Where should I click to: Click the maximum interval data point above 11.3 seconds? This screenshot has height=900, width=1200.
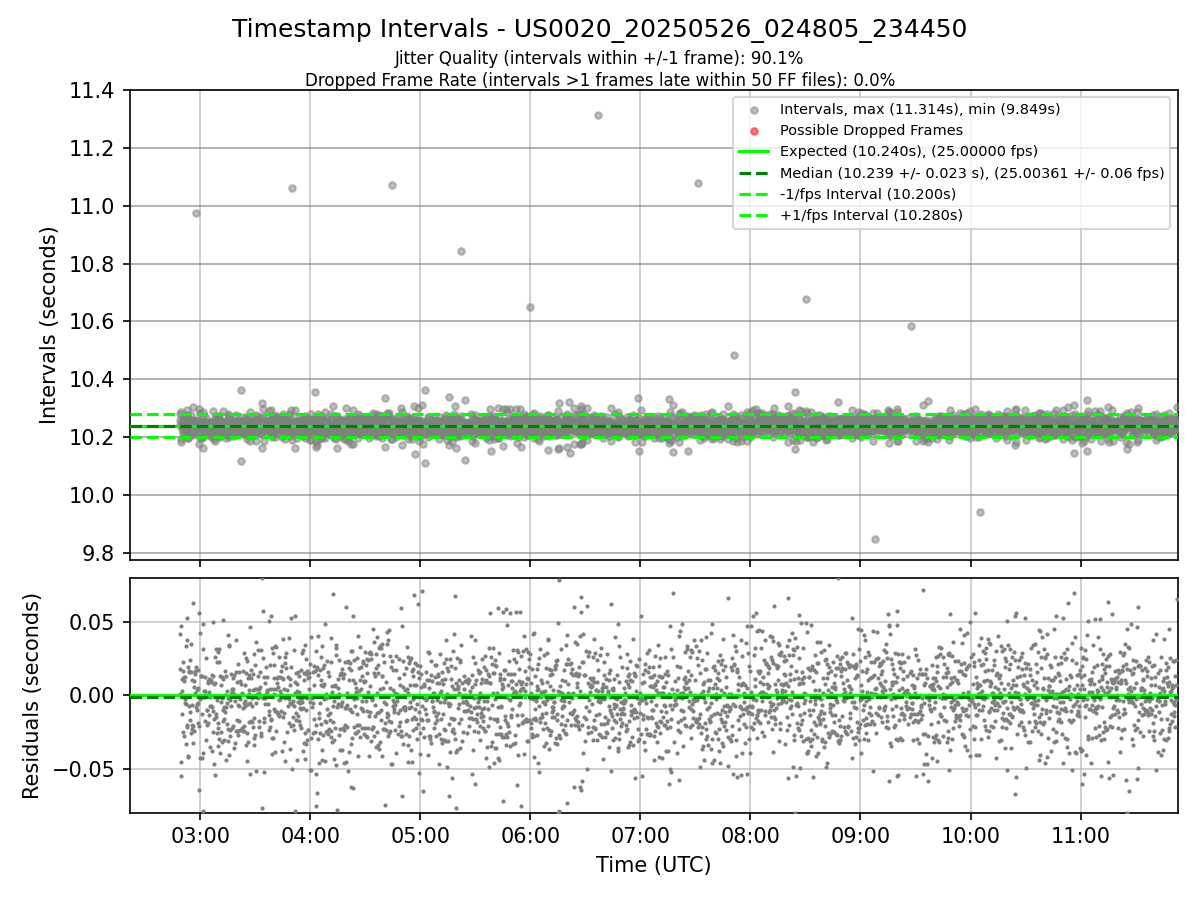click(598, 115)
